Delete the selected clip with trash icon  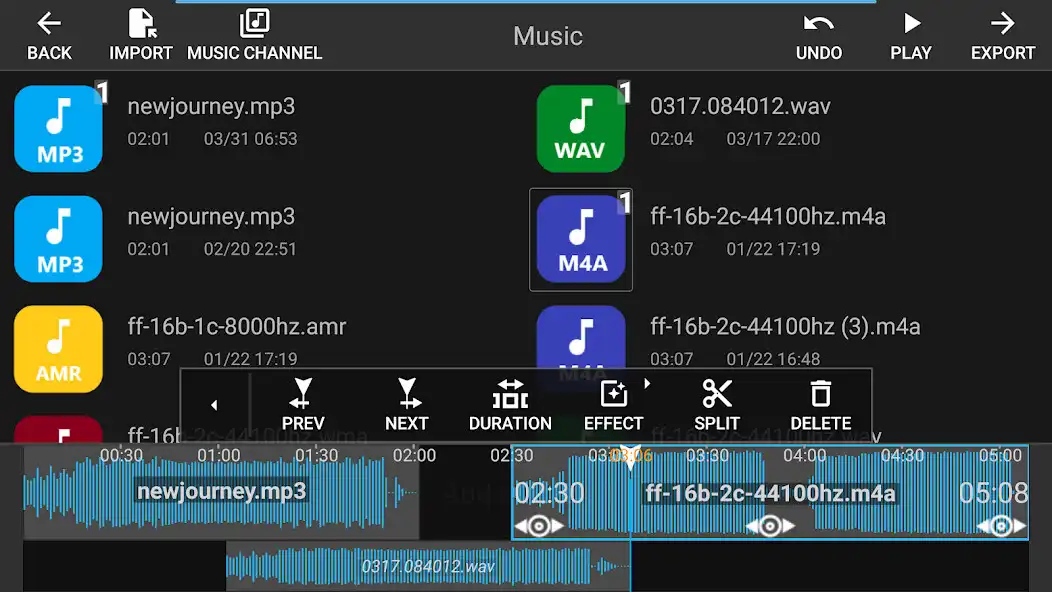pos(821,405)
